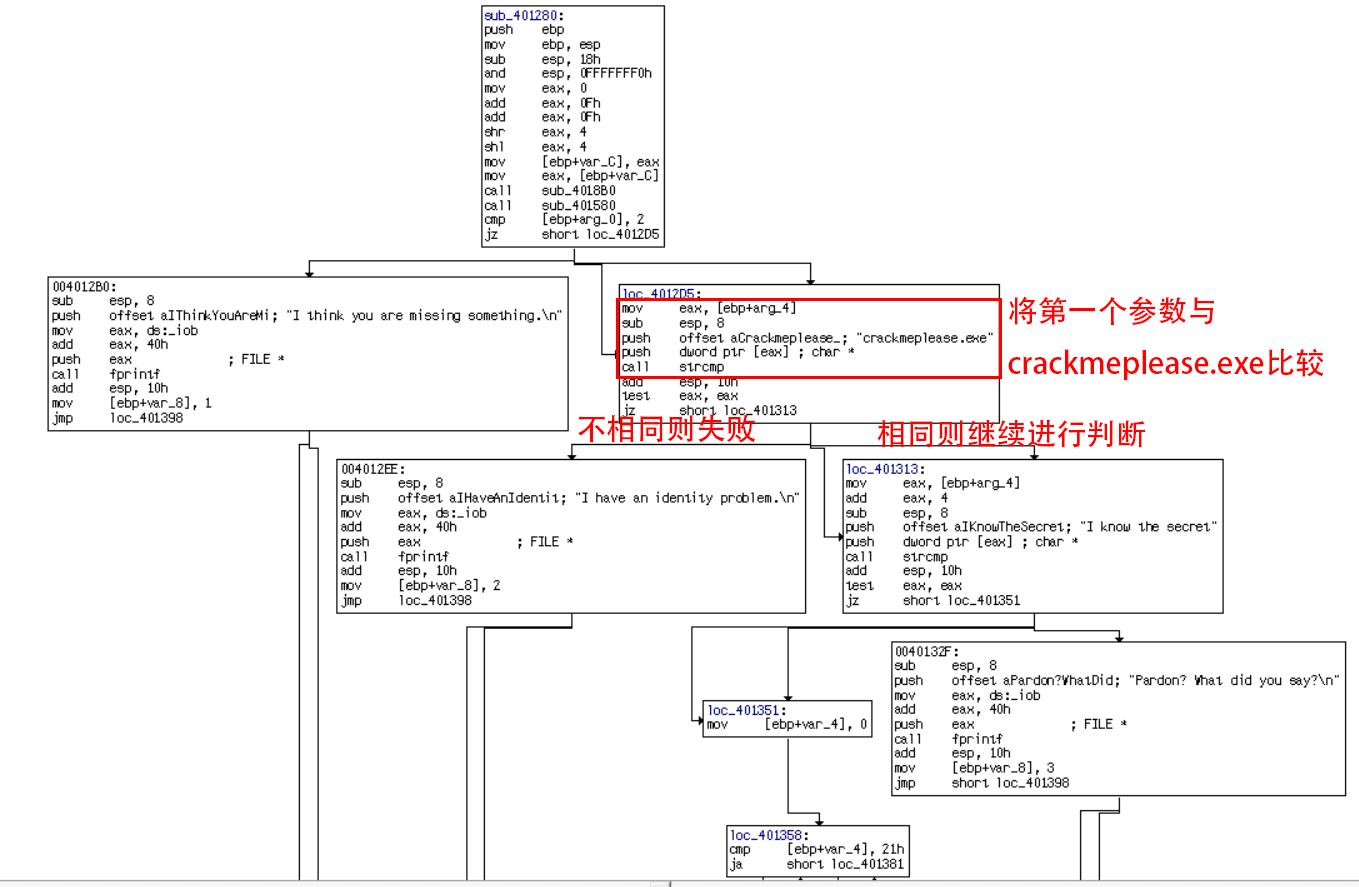Select the 'mov [ebp+var_8], 3' line
The image size is (1359, 887).
point(974,768)
